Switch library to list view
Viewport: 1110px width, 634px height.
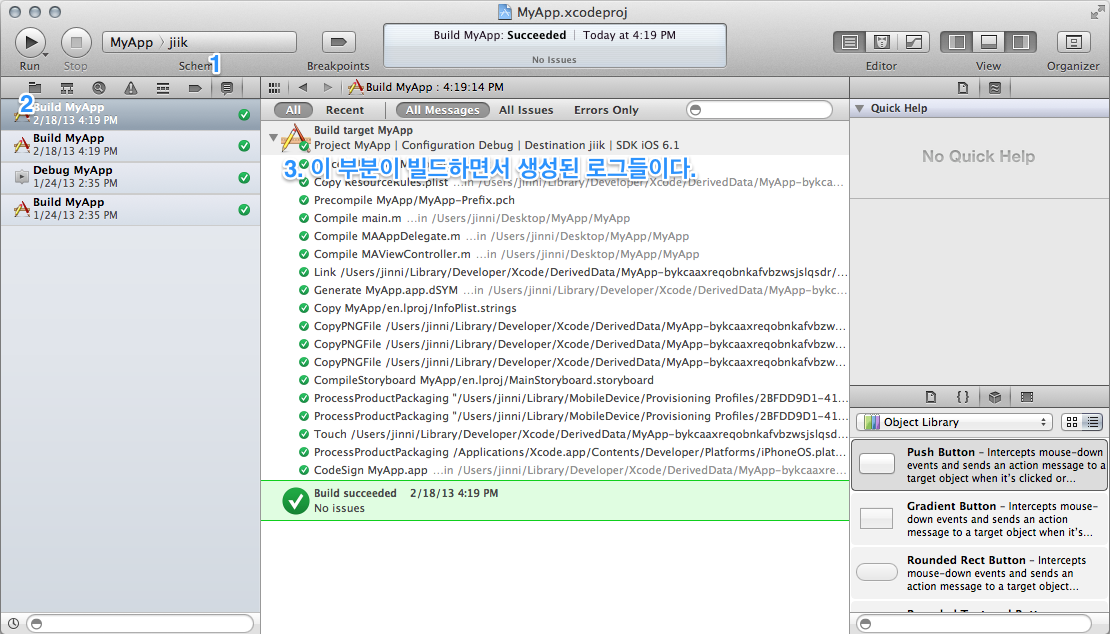coord(1093,422)
